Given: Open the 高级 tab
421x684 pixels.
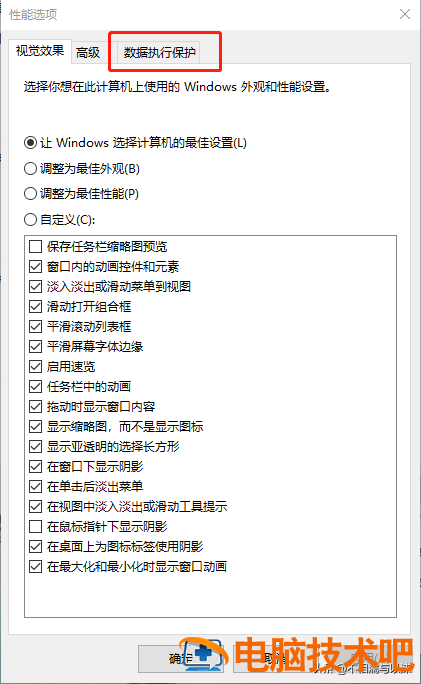Looking at the screenshot, I should coord(88,53).
